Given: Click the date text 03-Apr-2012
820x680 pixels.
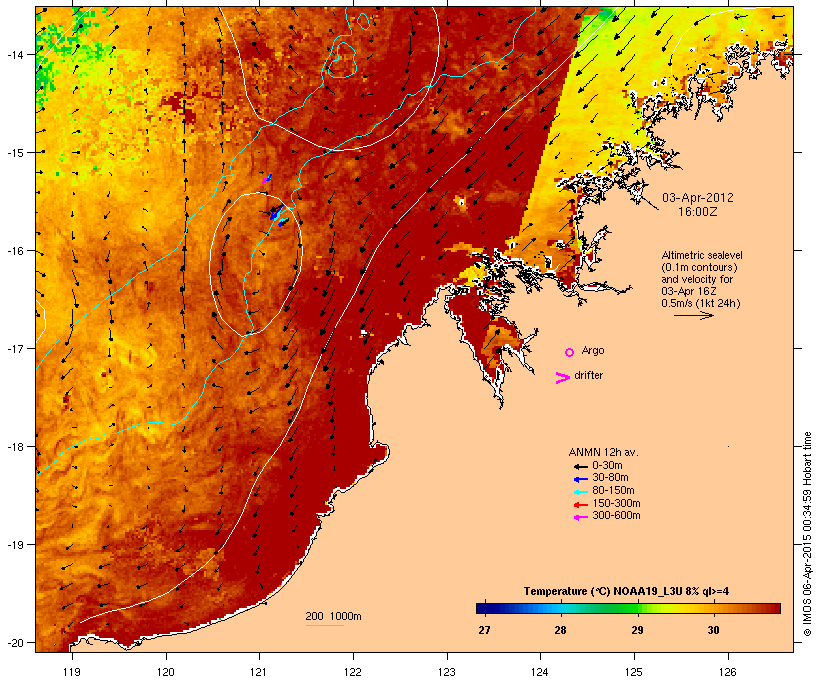Looking at the screenshot, I should 698,198.
